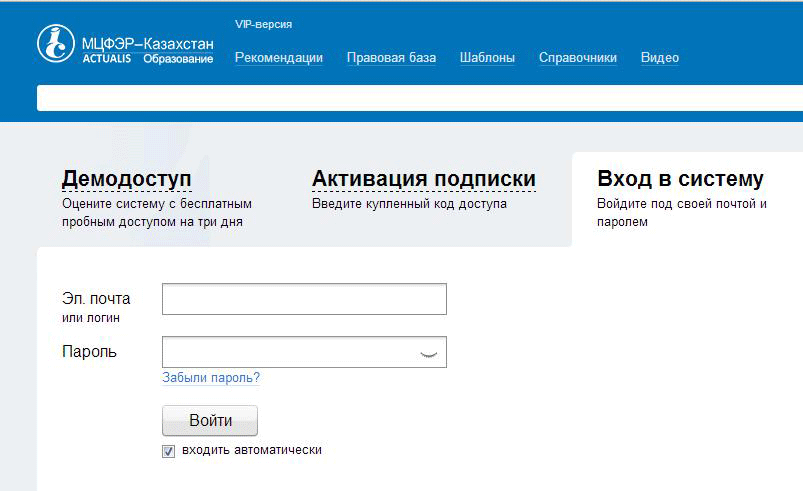Switch to the Демодоступ tab
This screenshot has width=803, height=491.
(127, 179)
